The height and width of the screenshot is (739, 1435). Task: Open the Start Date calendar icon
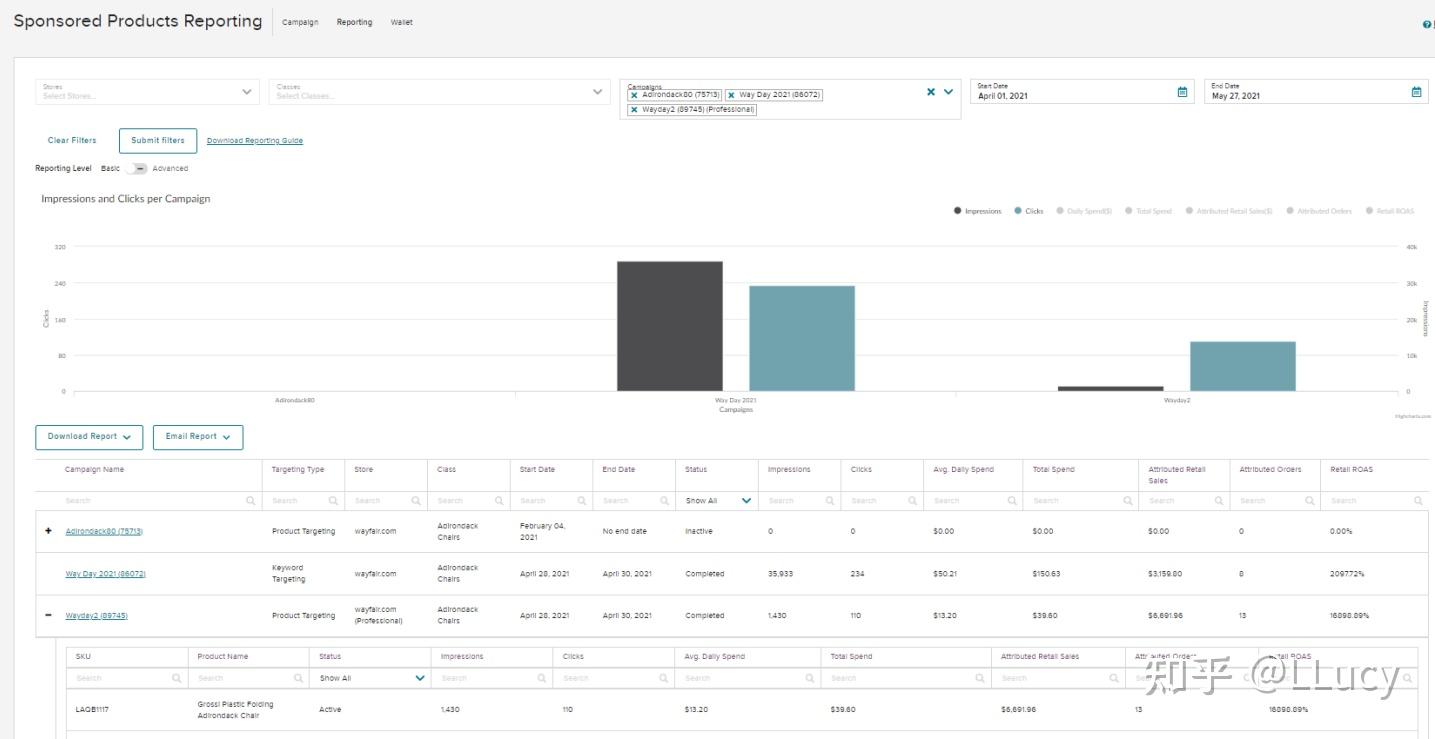pos(1182,92)
